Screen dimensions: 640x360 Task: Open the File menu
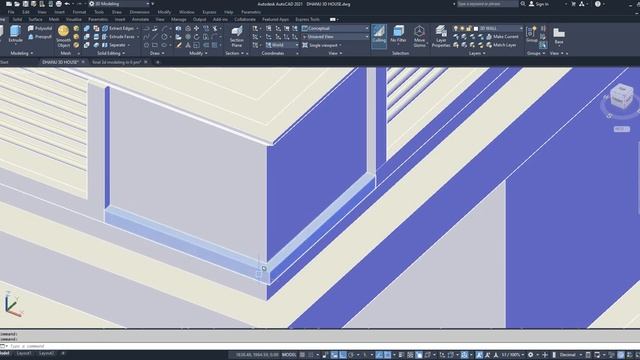pos(11,12)
